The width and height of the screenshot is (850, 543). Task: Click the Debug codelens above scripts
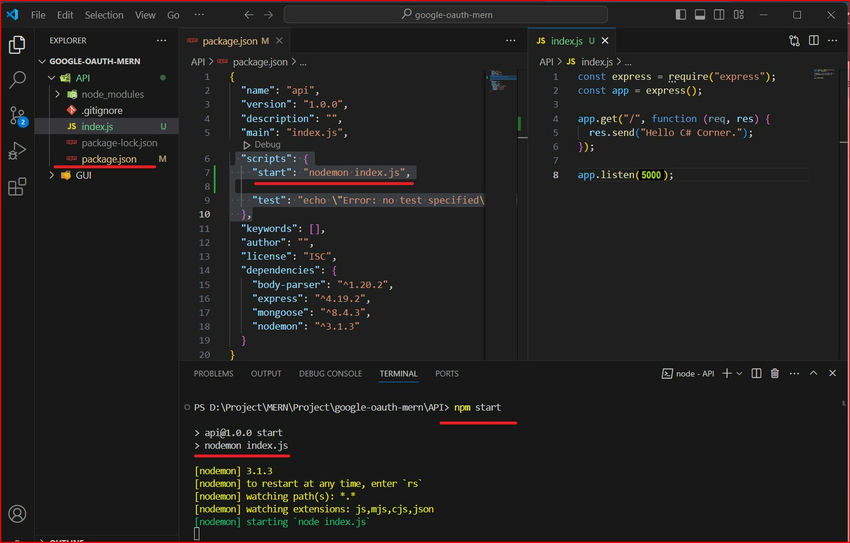tap(261, 145)
